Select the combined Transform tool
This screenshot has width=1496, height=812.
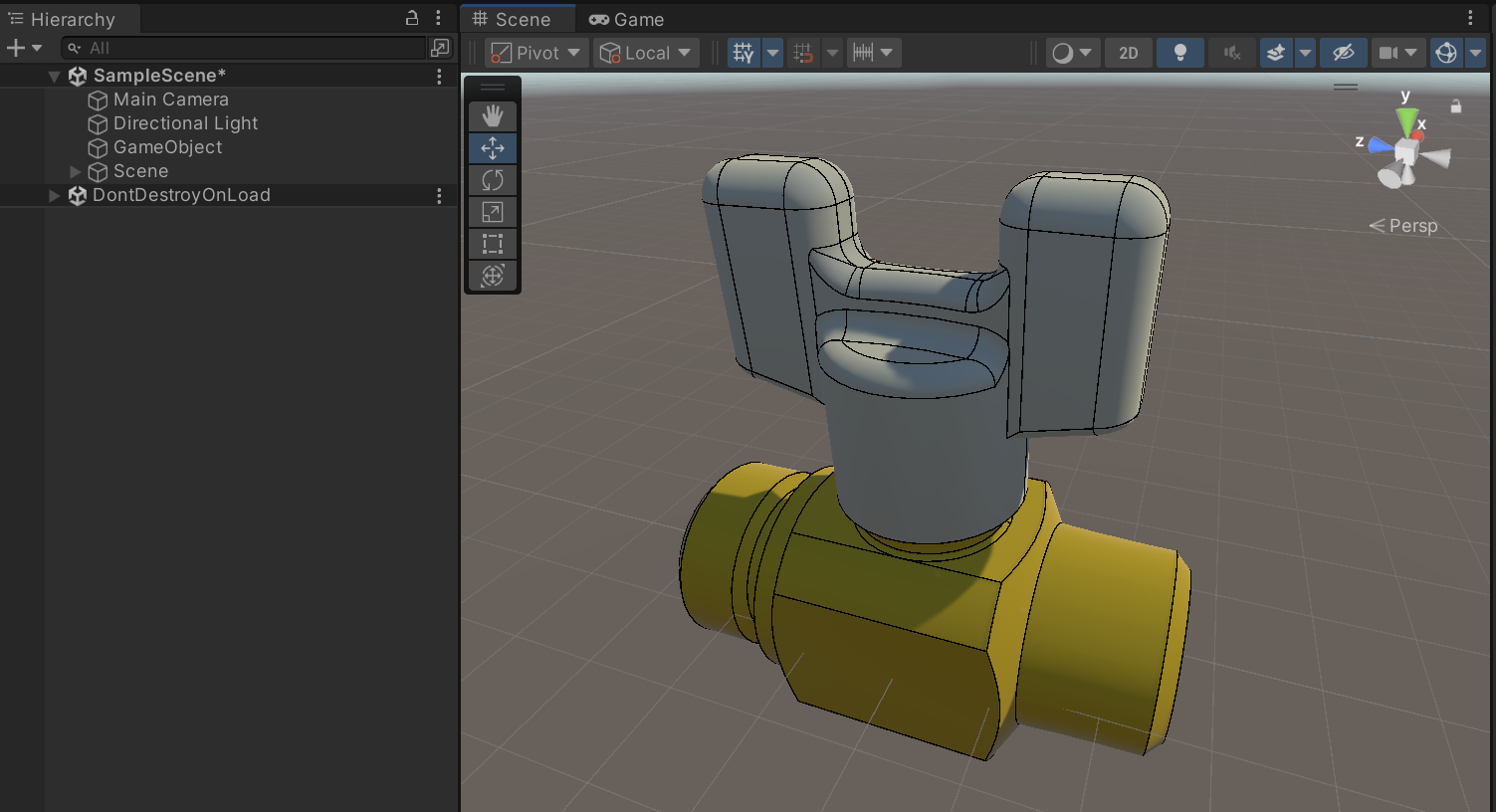click(x=493, y=276)
